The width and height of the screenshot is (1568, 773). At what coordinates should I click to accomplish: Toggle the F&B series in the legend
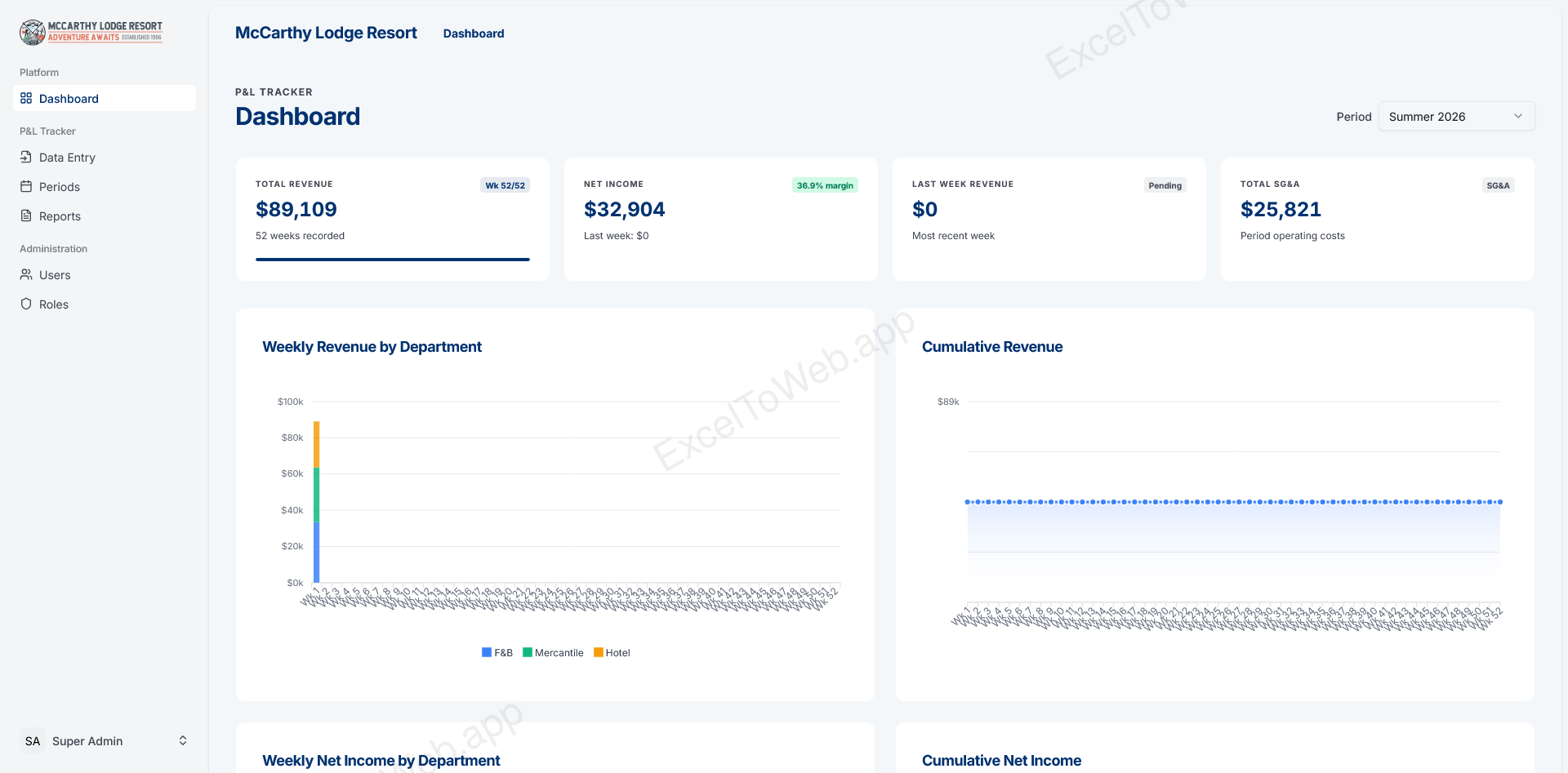click(x=497, y=652)
